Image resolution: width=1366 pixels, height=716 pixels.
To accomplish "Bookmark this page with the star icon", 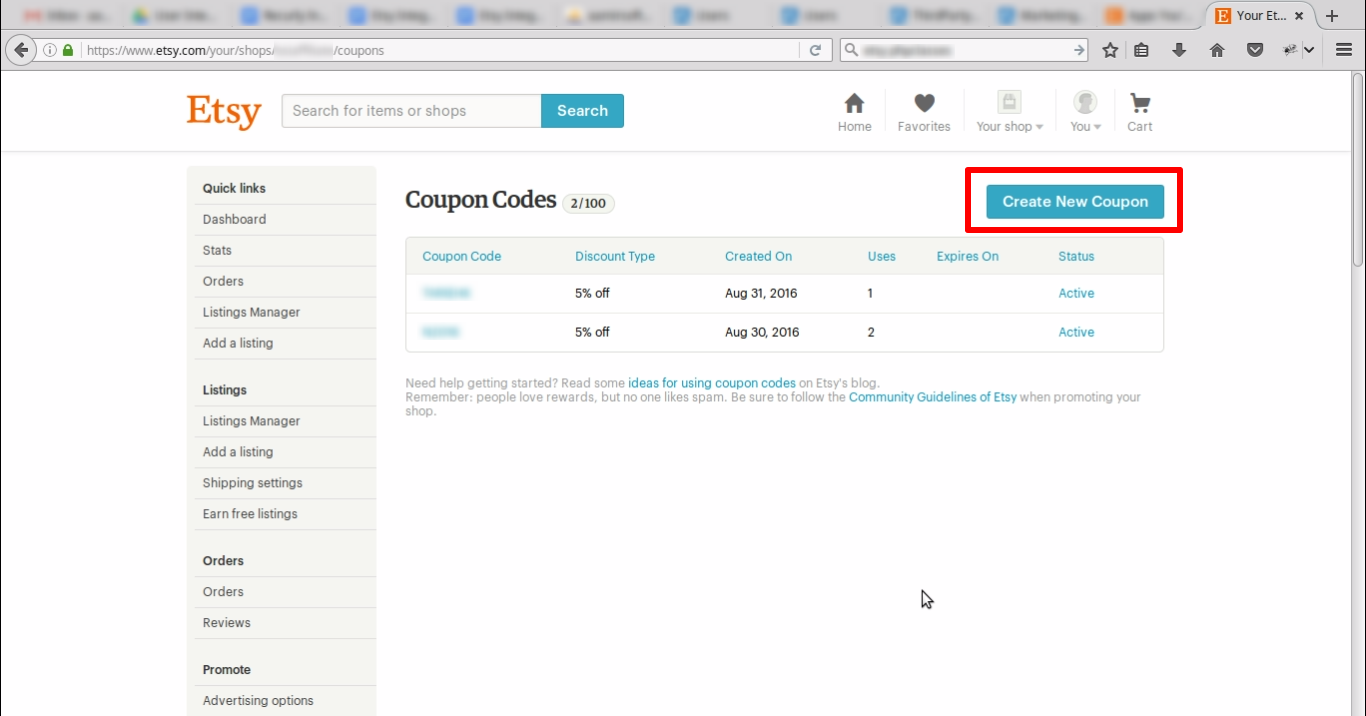I will click(x=1110, y=50).
